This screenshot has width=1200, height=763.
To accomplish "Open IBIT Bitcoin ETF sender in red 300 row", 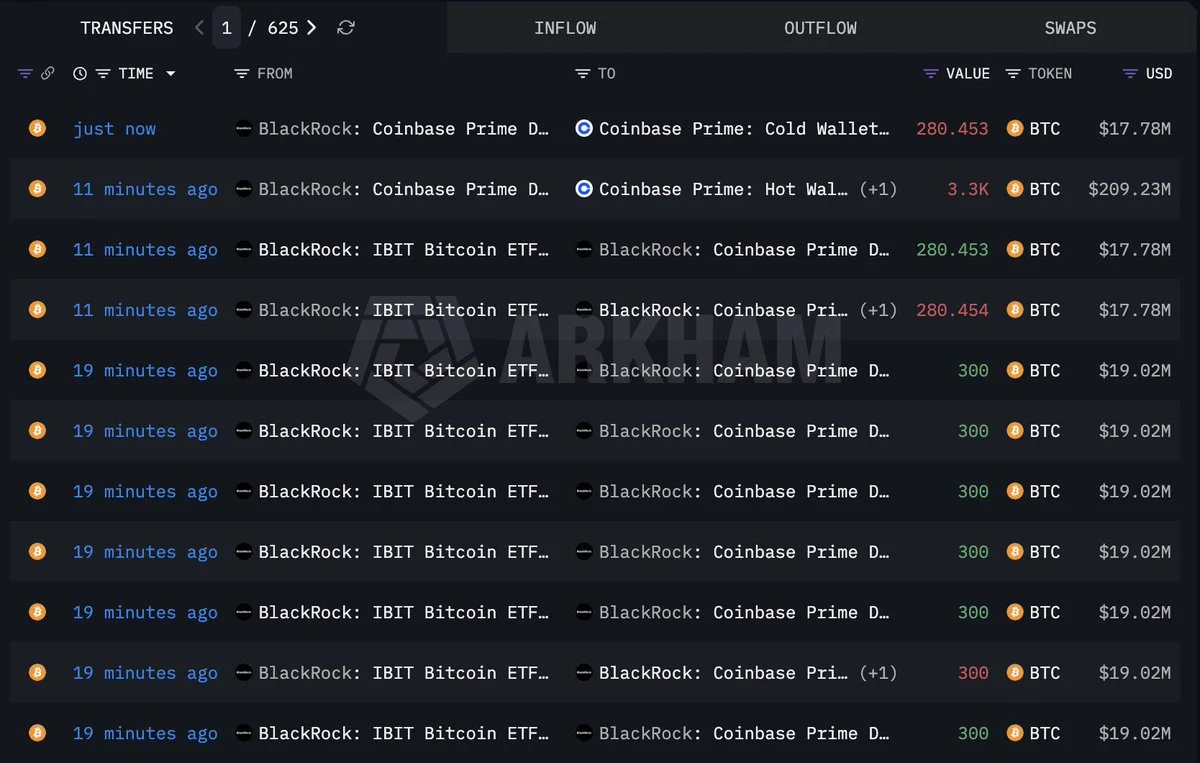I will 392,673.
